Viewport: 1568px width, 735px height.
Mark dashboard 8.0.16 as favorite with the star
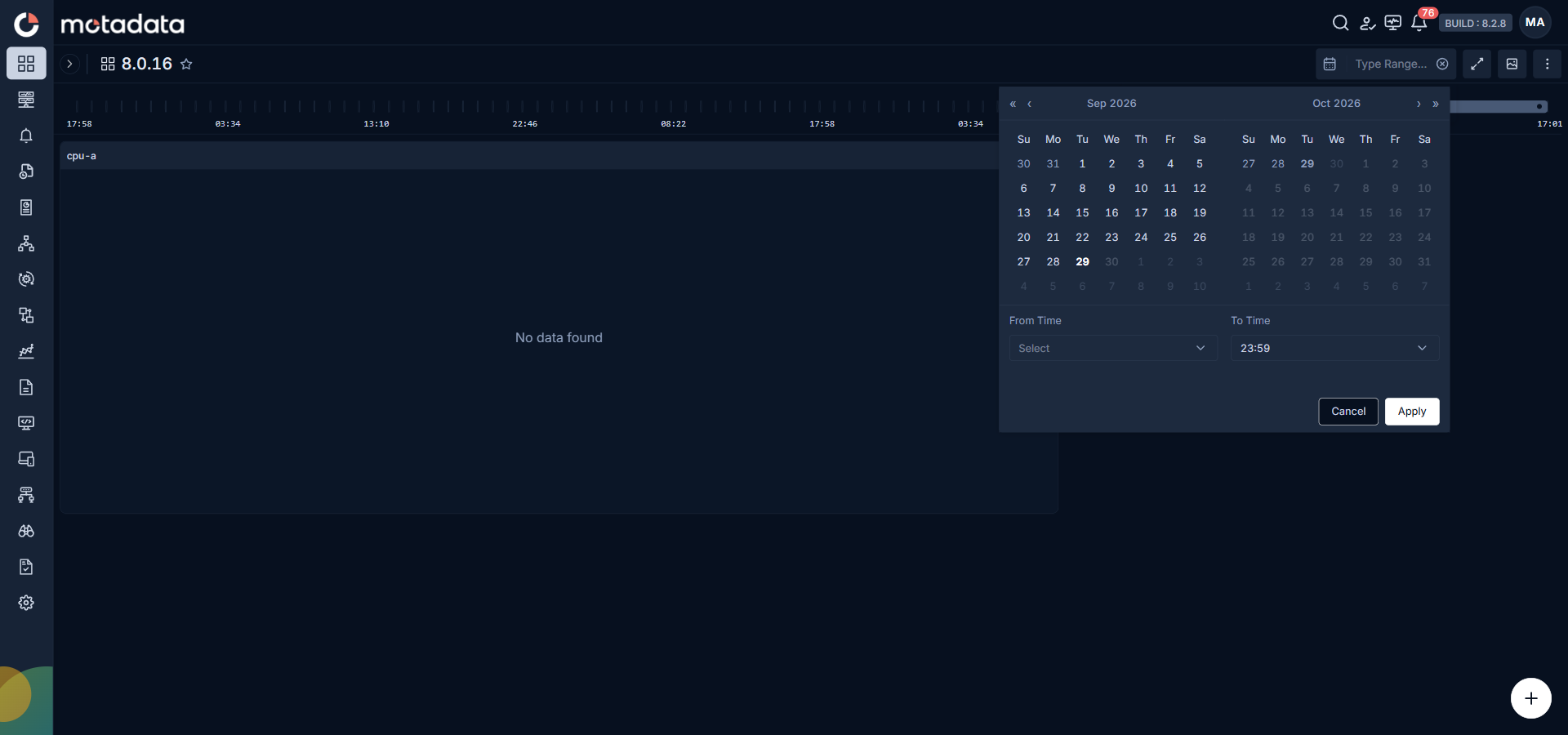[186, 64]
